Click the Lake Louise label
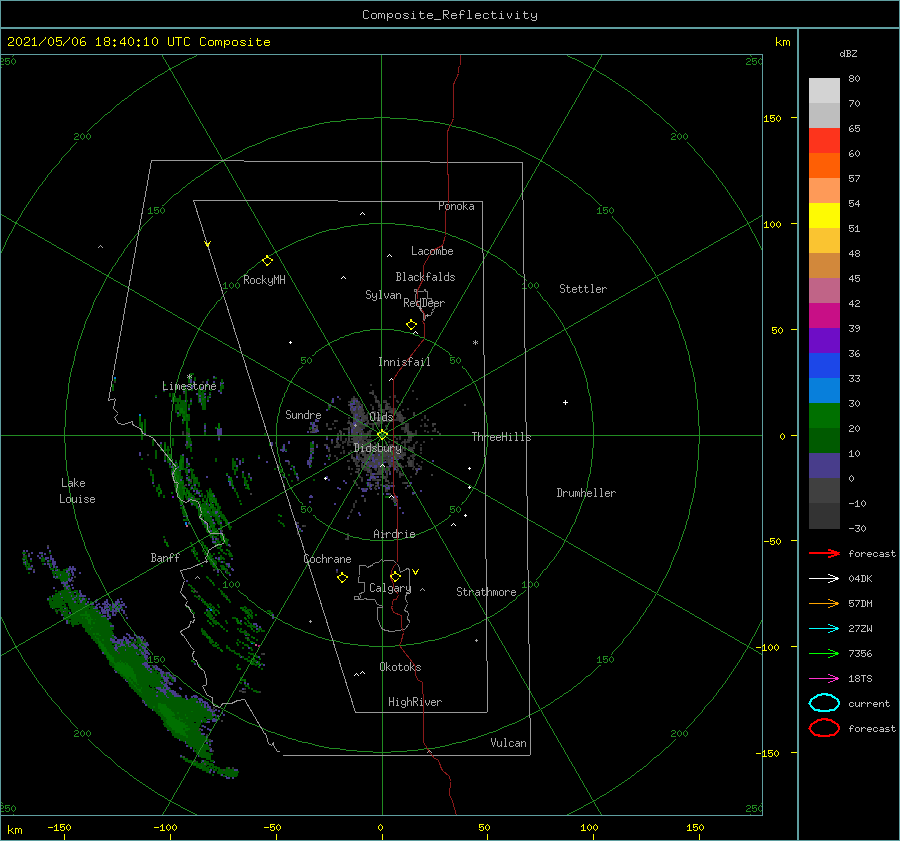The image size is (900, 841). 77,491
